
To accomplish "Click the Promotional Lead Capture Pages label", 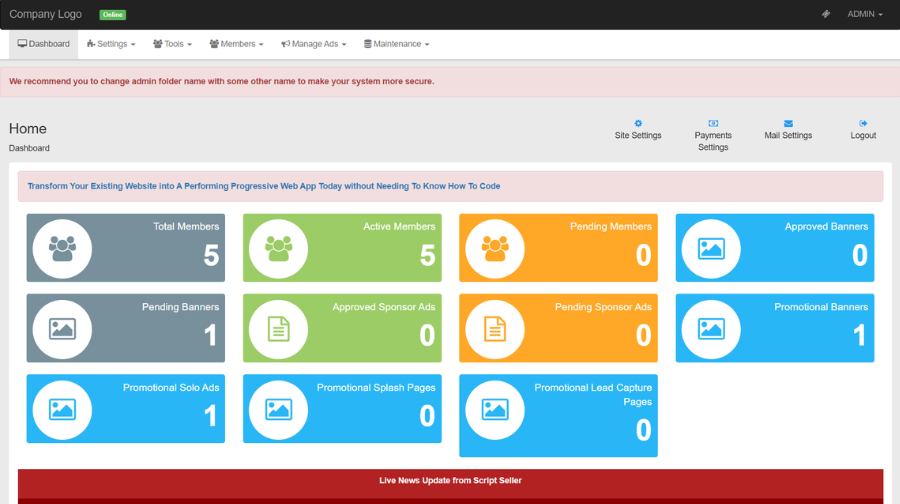I will pyautogui.click(x=593, y=394).
